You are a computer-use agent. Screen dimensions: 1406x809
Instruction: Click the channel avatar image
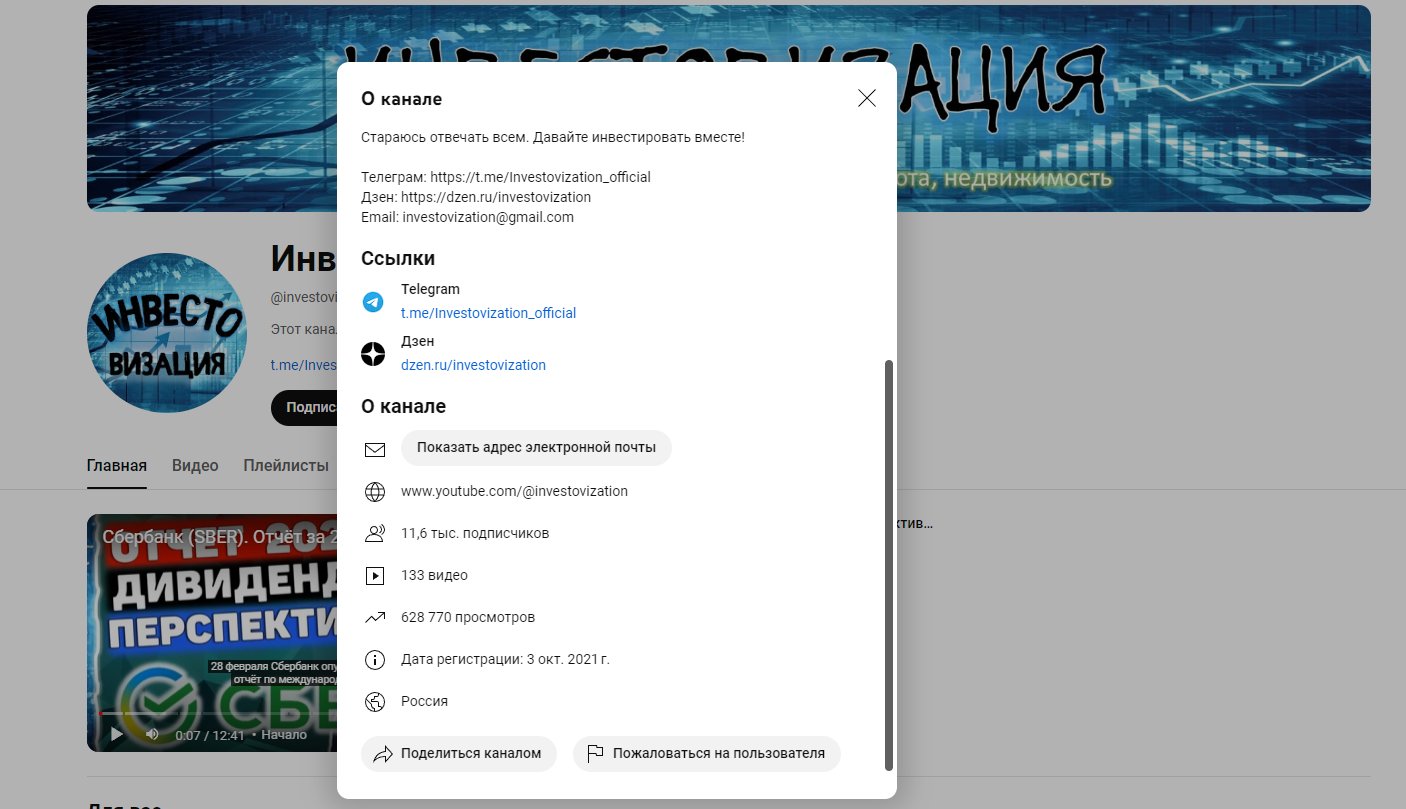[x=167, y=333]
